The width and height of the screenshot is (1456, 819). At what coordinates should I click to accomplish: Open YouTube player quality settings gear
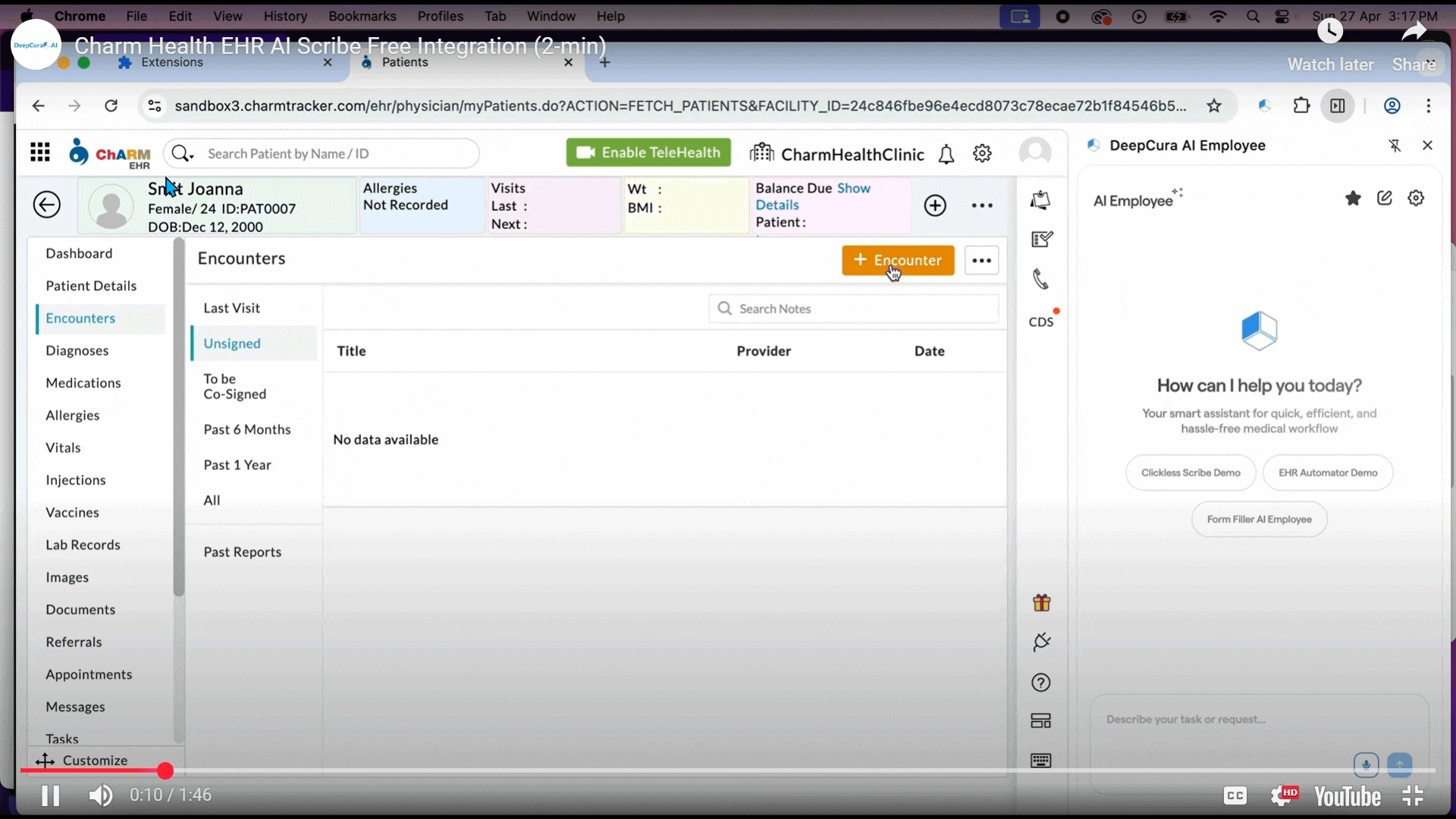[x=1284, y=795]
